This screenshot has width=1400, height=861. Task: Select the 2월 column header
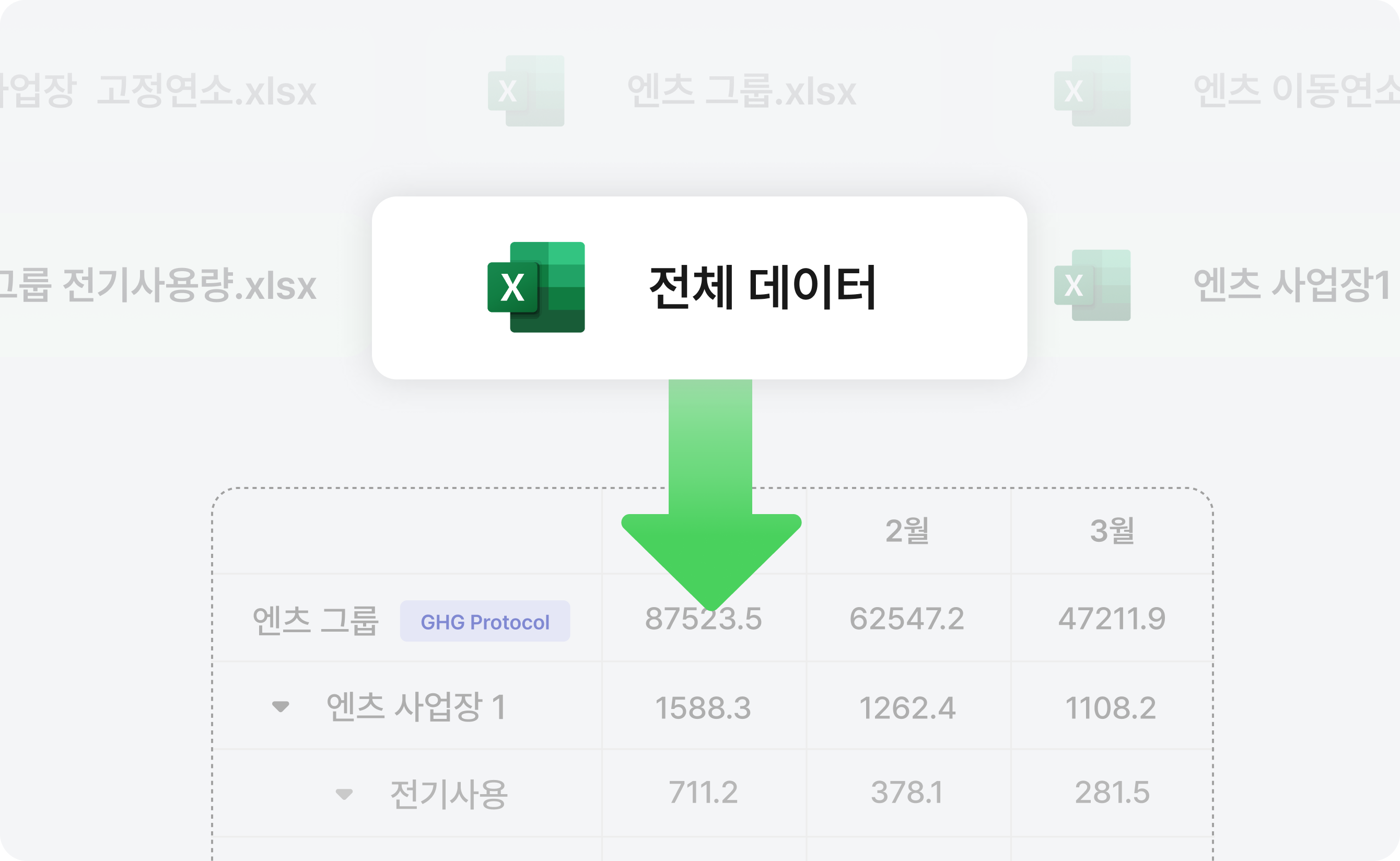pyautogui.click(x=907, y=531)
